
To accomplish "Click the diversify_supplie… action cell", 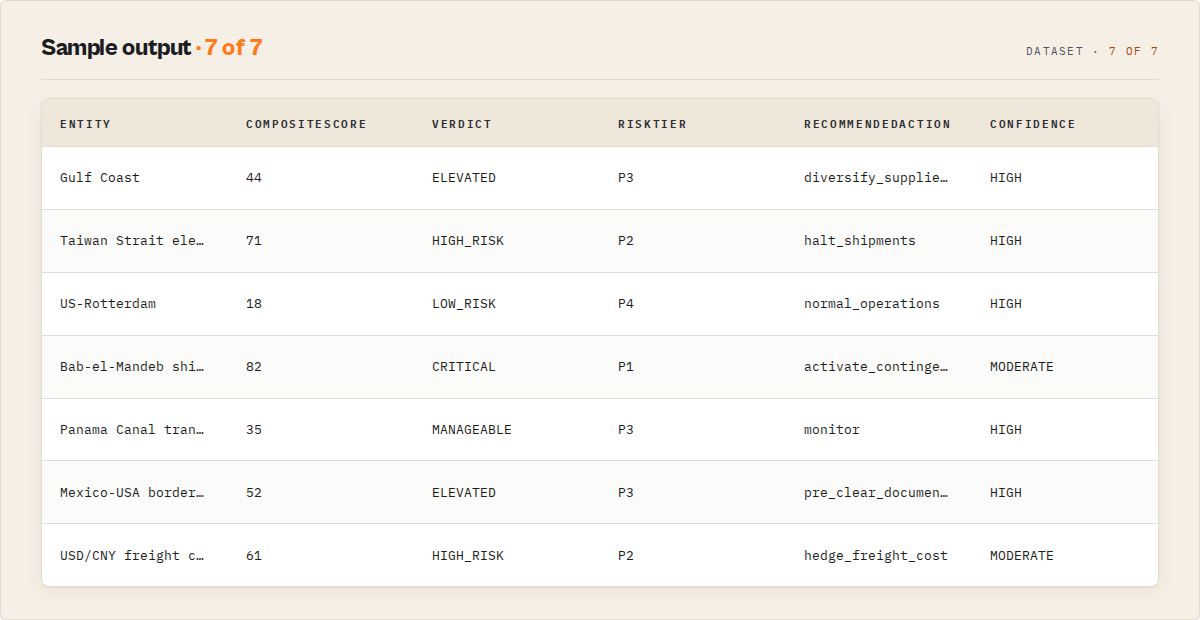I will [876, 178].
